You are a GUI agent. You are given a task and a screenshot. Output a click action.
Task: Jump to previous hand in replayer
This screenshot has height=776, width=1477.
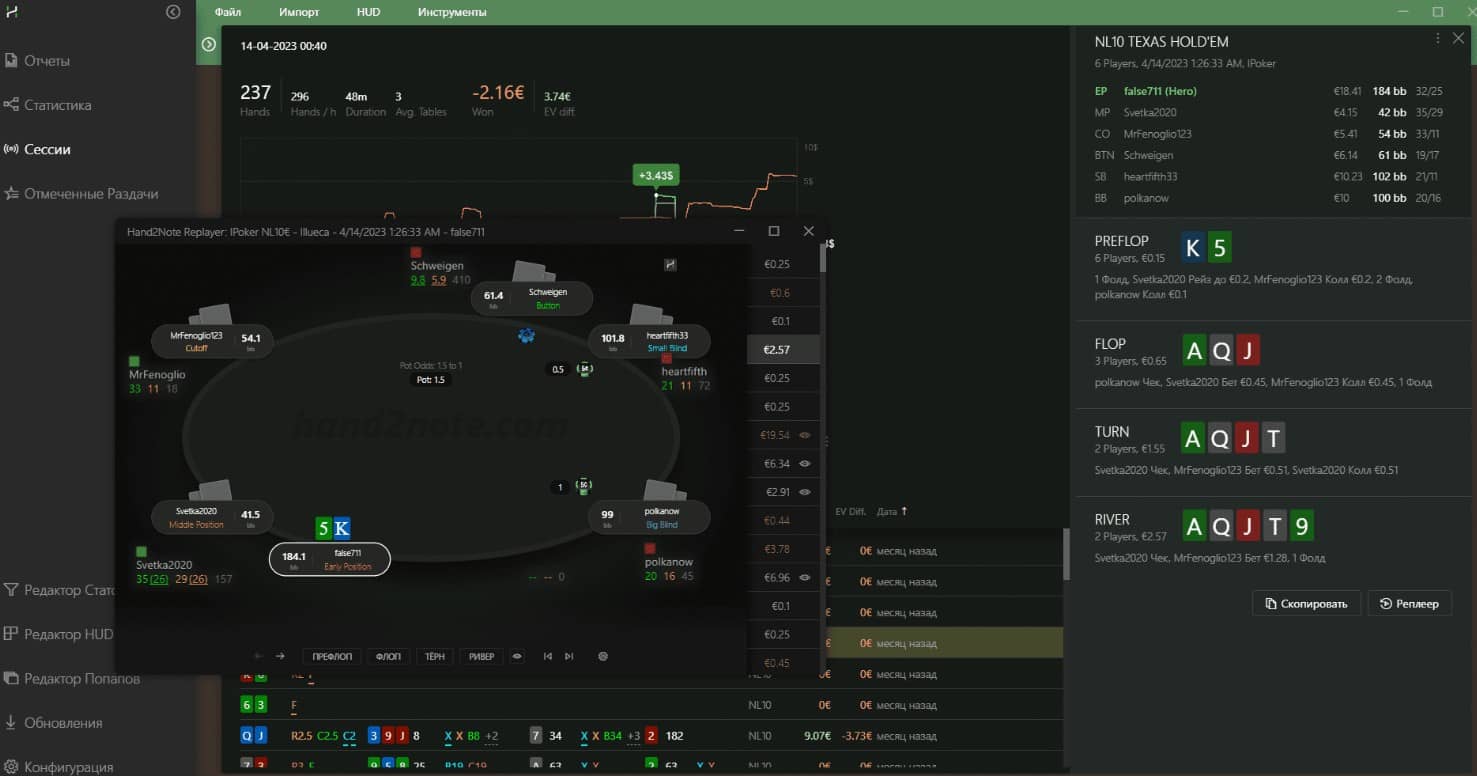tap(547, 657)
